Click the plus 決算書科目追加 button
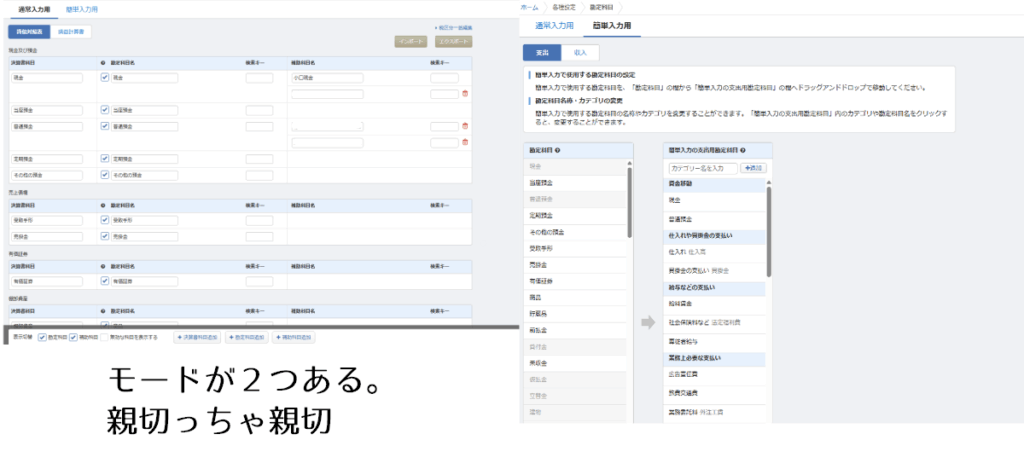 pyautogui.click(x=198, y=338)
